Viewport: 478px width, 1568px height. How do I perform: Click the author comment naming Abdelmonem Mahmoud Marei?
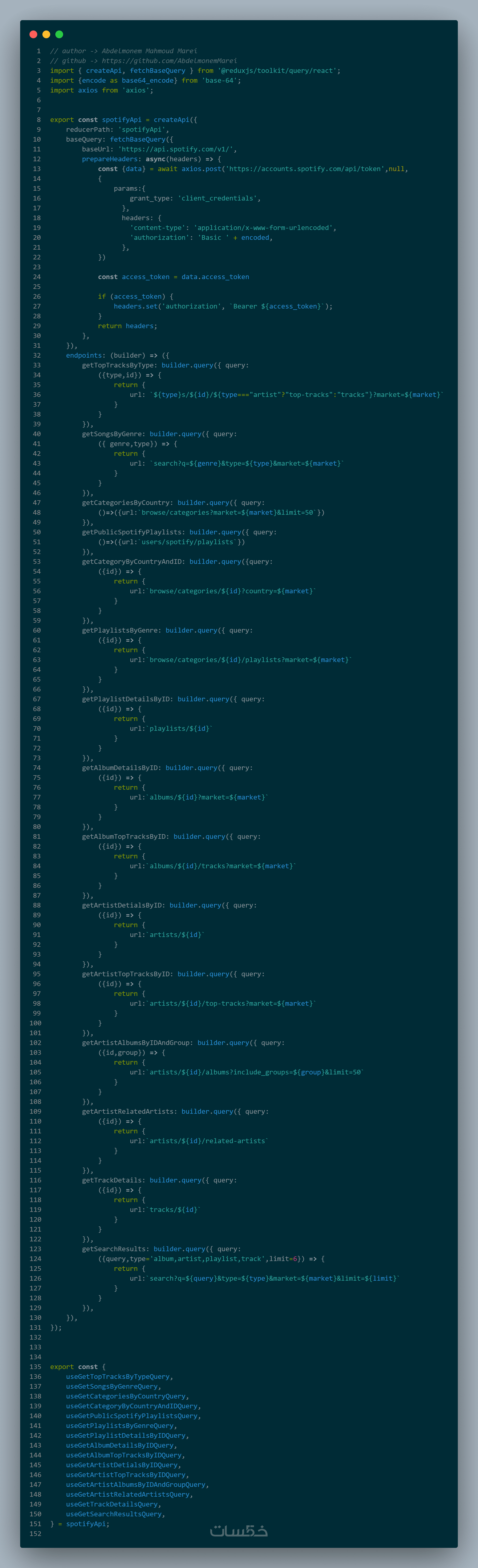[x=124, y=51]
